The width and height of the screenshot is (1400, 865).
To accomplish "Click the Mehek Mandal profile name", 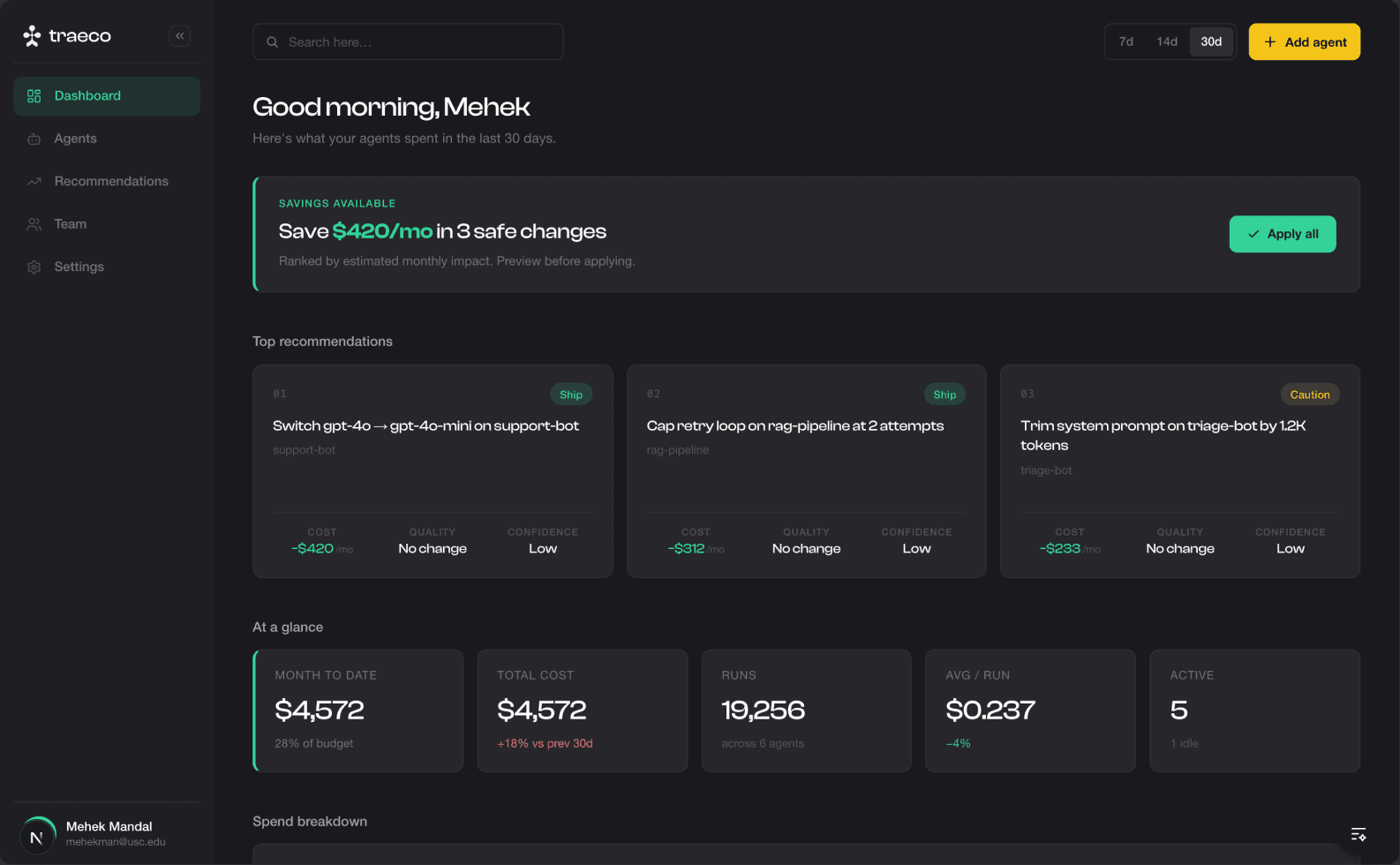I will 109,827.
